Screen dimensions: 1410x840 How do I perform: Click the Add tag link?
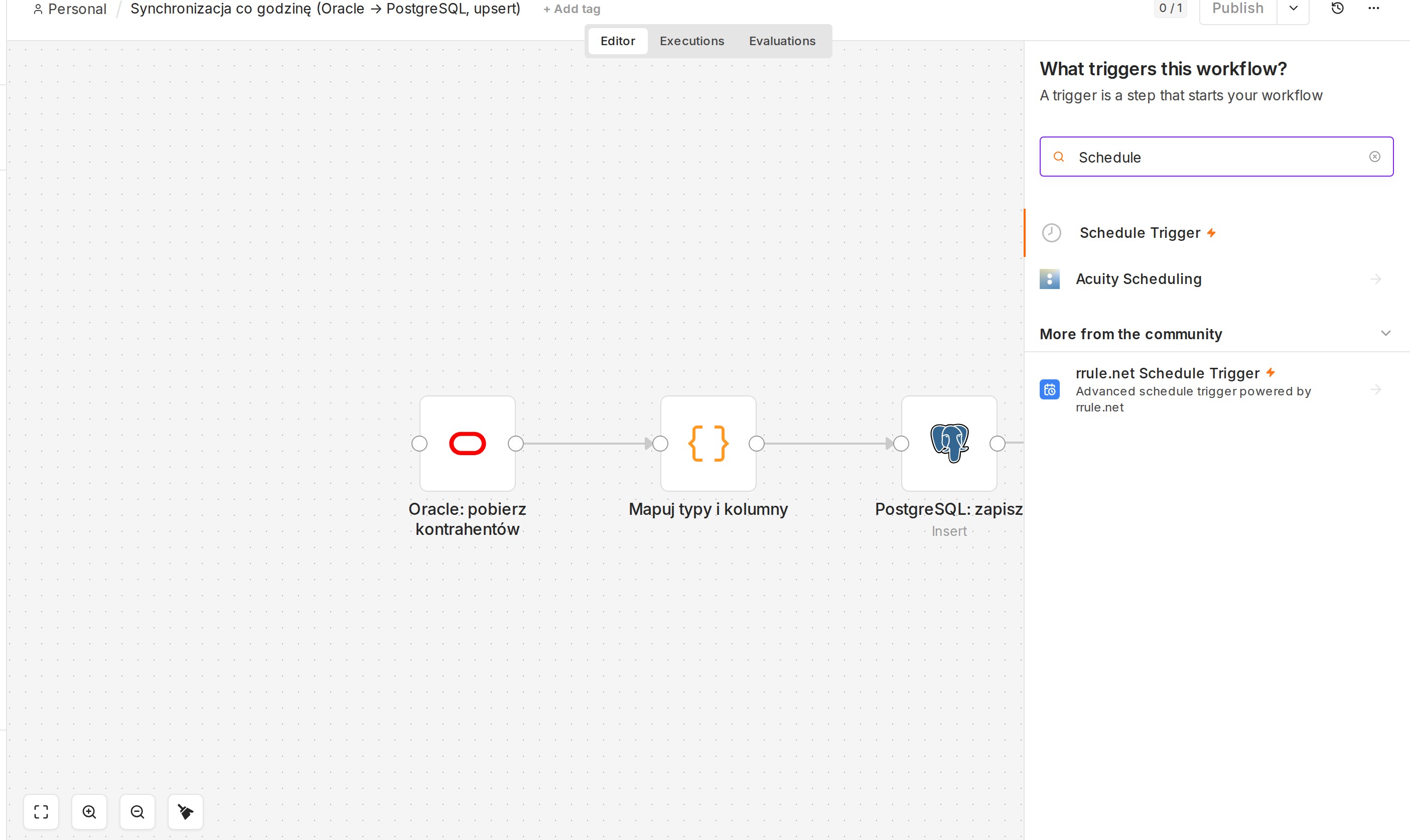click(x=572, y=9)
